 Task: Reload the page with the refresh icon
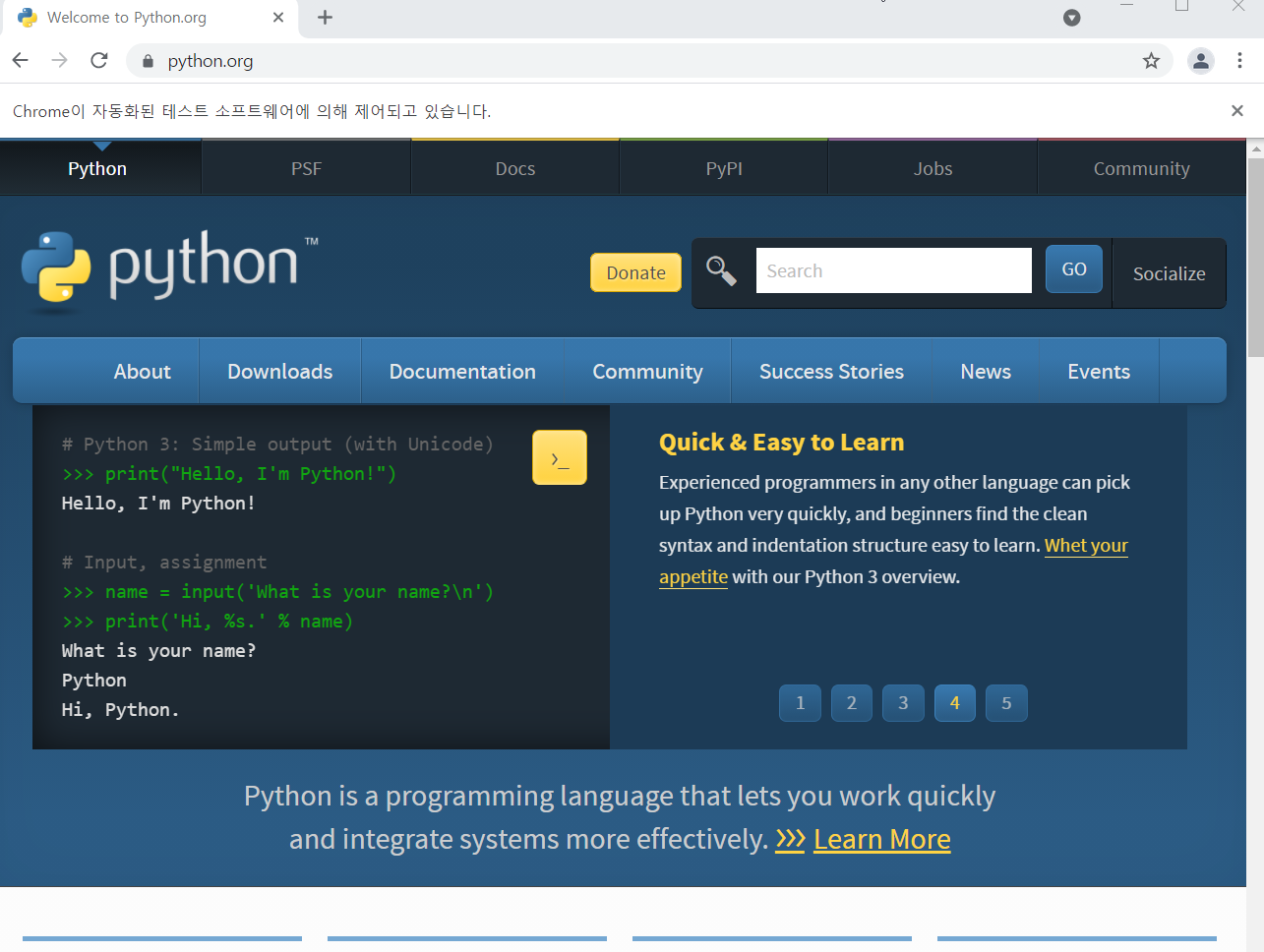pos(99,60)
